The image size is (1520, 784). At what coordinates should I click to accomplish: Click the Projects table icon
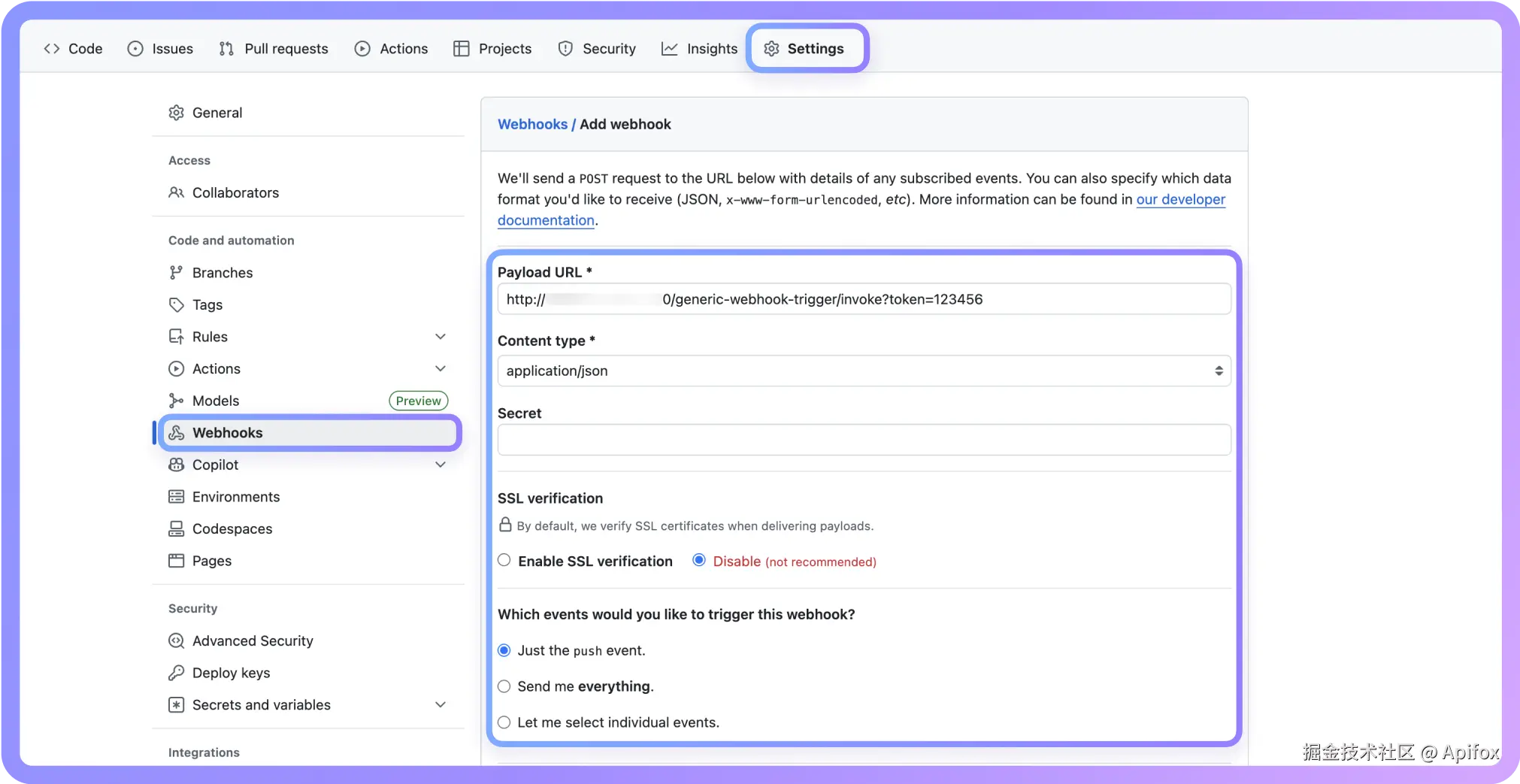tap(462, 49)
